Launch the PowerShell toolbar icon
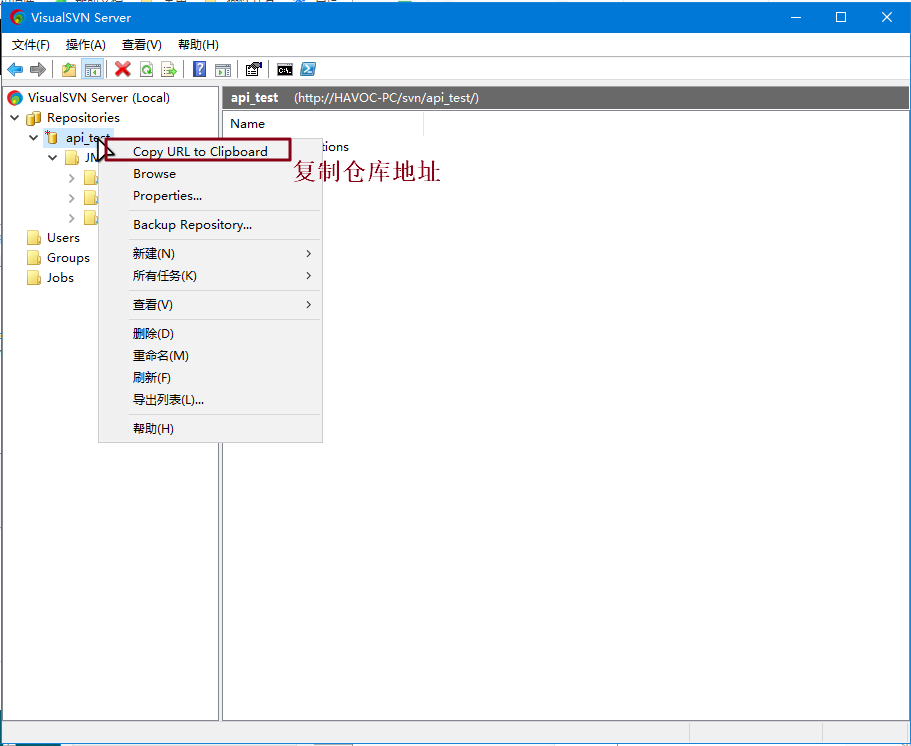Viewport: 911px width, 746px height. point(308,69)
